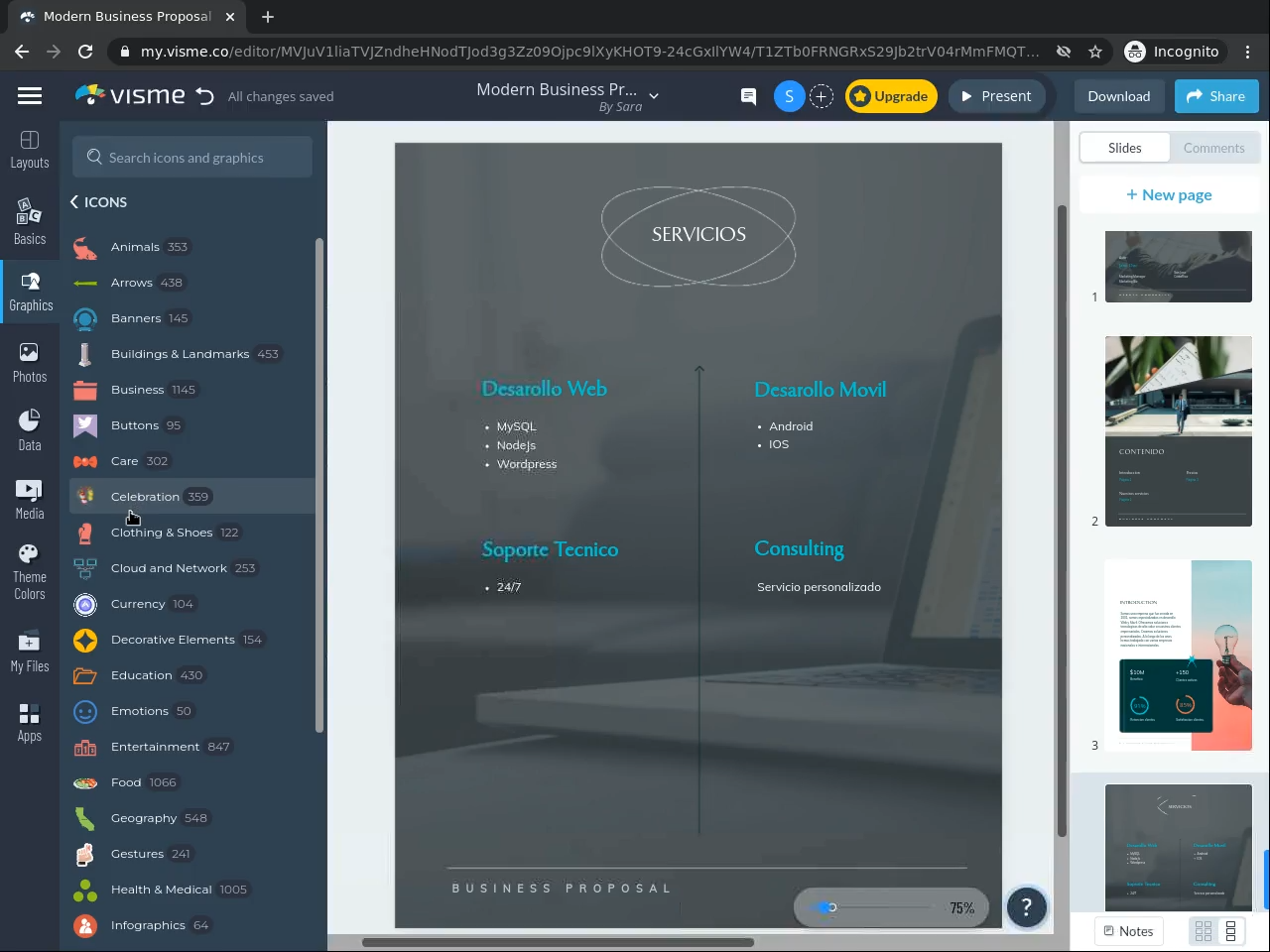This screenshot has width=1270, height=952.
Task: Open the help question mark button
Action: coord(1027,906)
